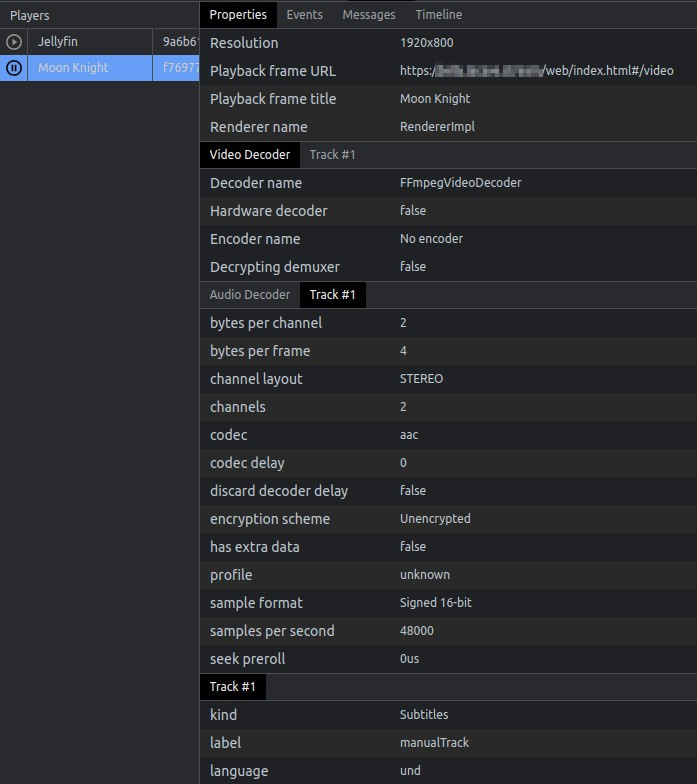Switch to the Events tab
This screenshot has width=697, height=784.
(304, 14)
